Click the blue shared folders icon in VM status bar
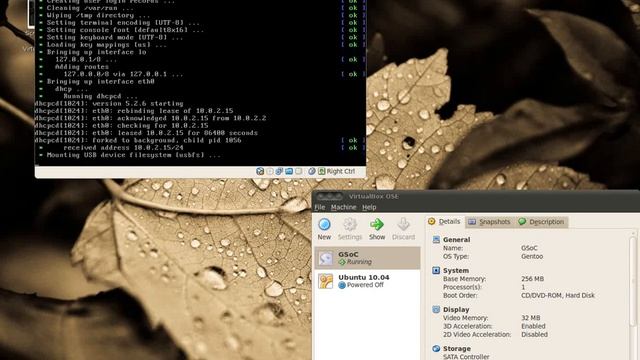 point(289,171)
